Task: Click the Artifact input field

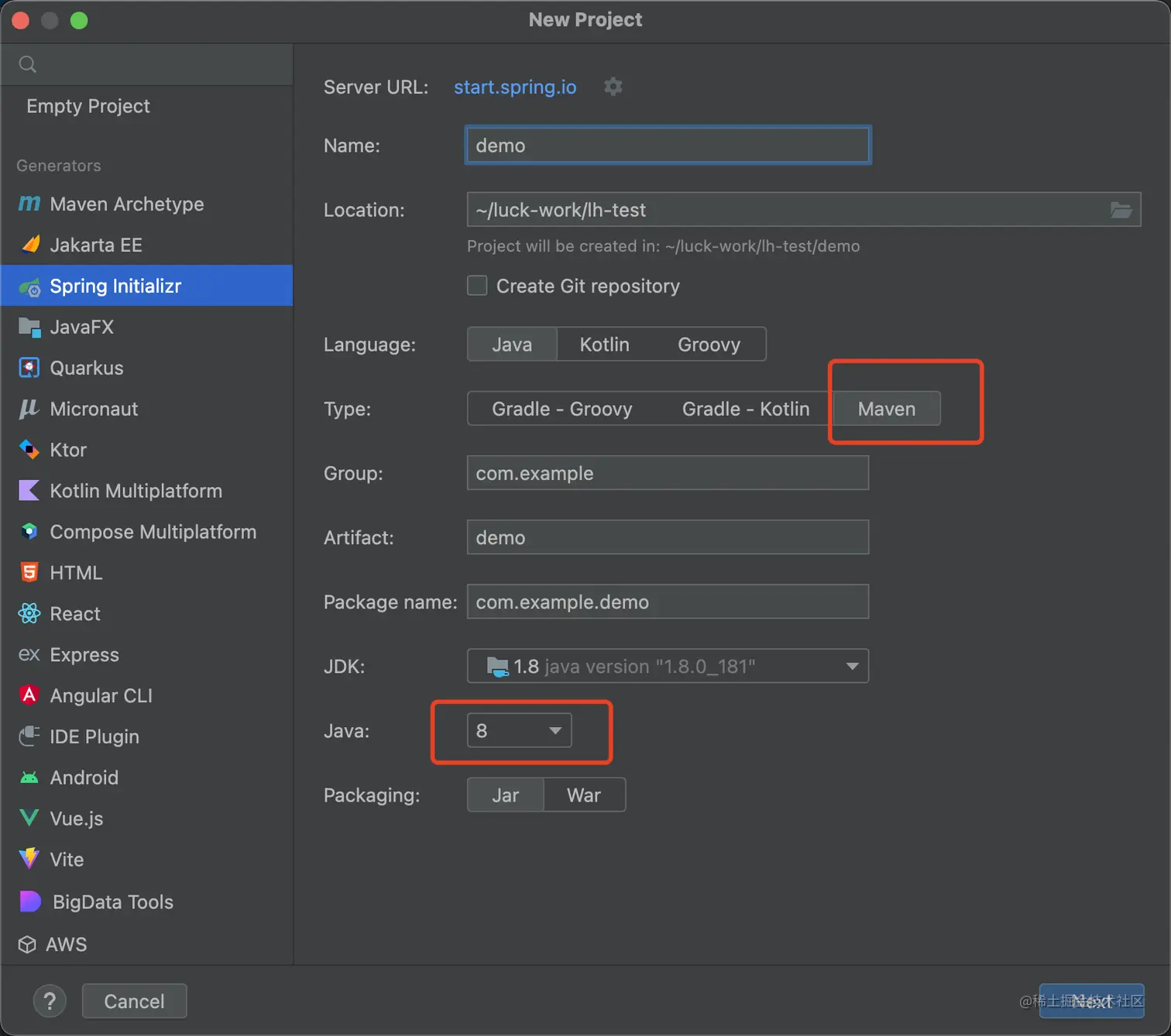Action: [x=668, y=537]
